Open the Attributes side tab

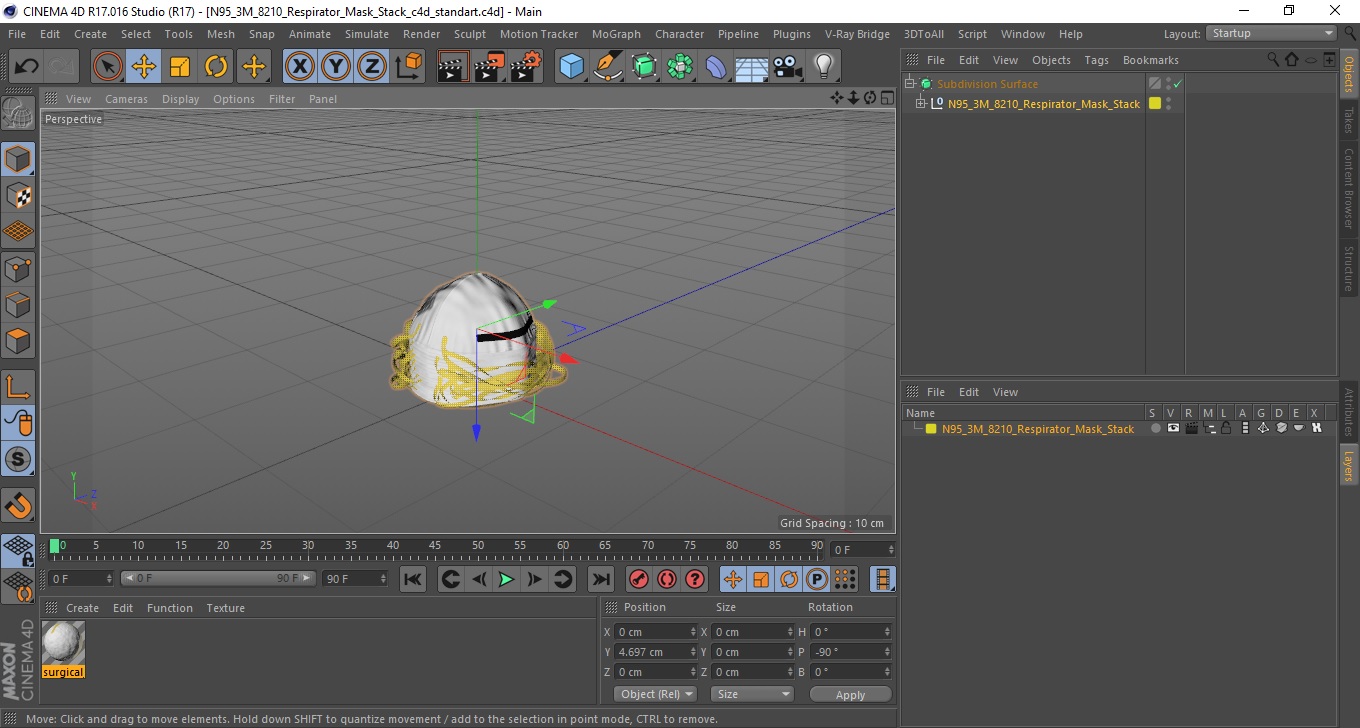pyautogui.click(x=1348, y=412)
